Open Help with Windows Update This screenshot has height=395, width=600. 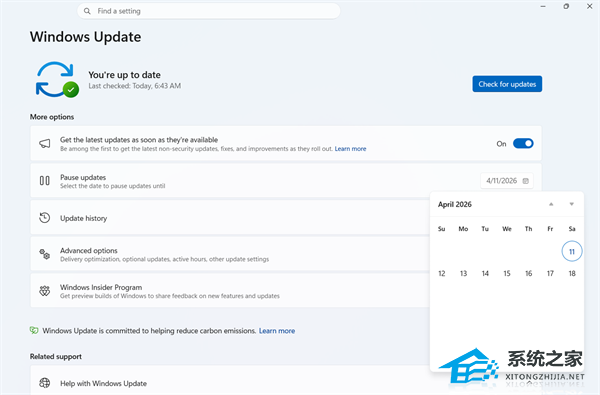(230, 380)
